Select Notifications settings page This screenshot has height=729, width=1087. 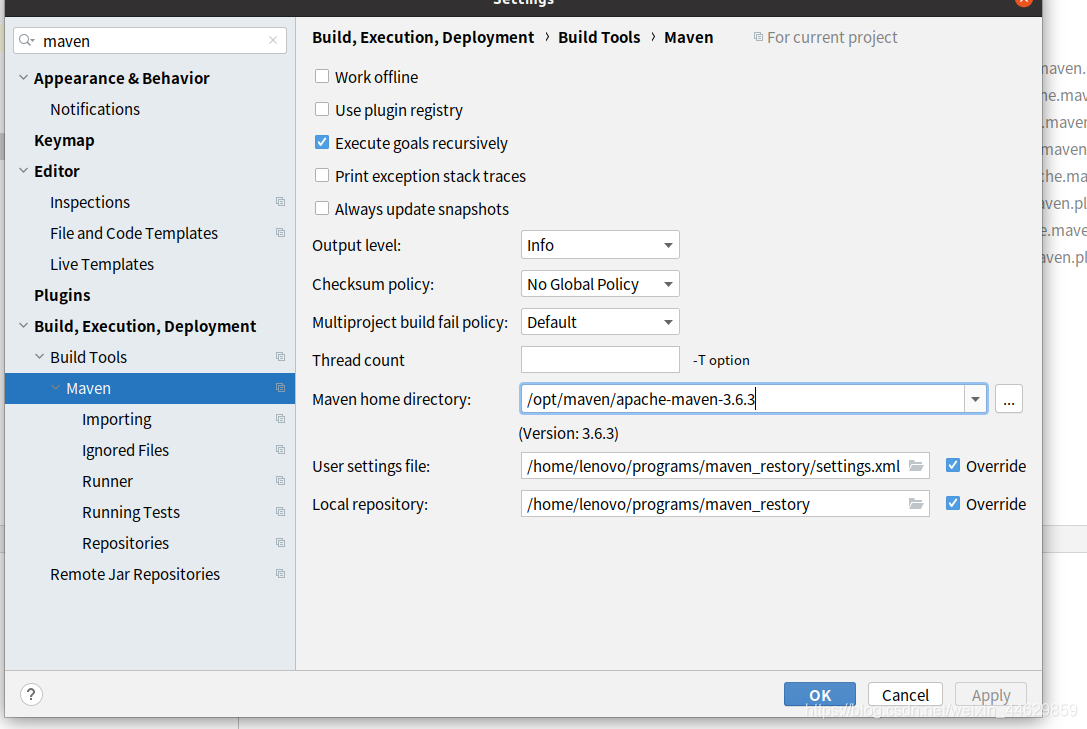[x=95, y=109]
